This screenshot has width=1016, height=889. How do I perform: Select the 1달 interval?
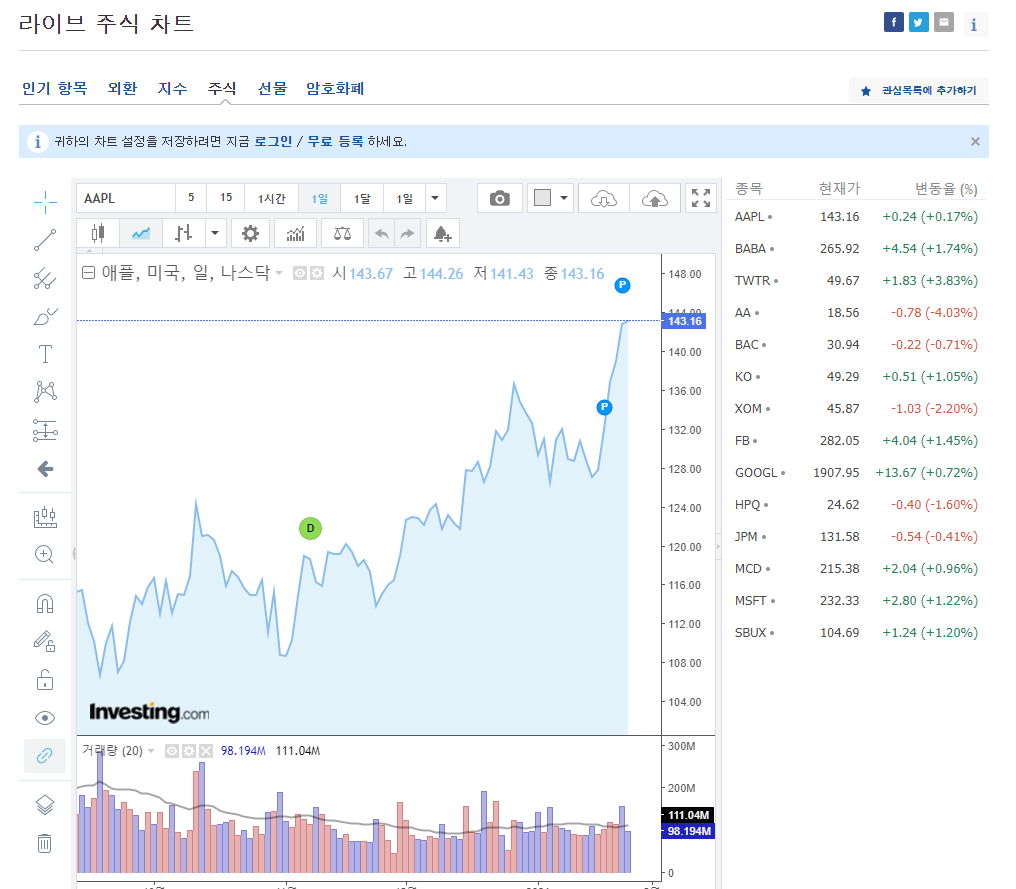[362, 198]
